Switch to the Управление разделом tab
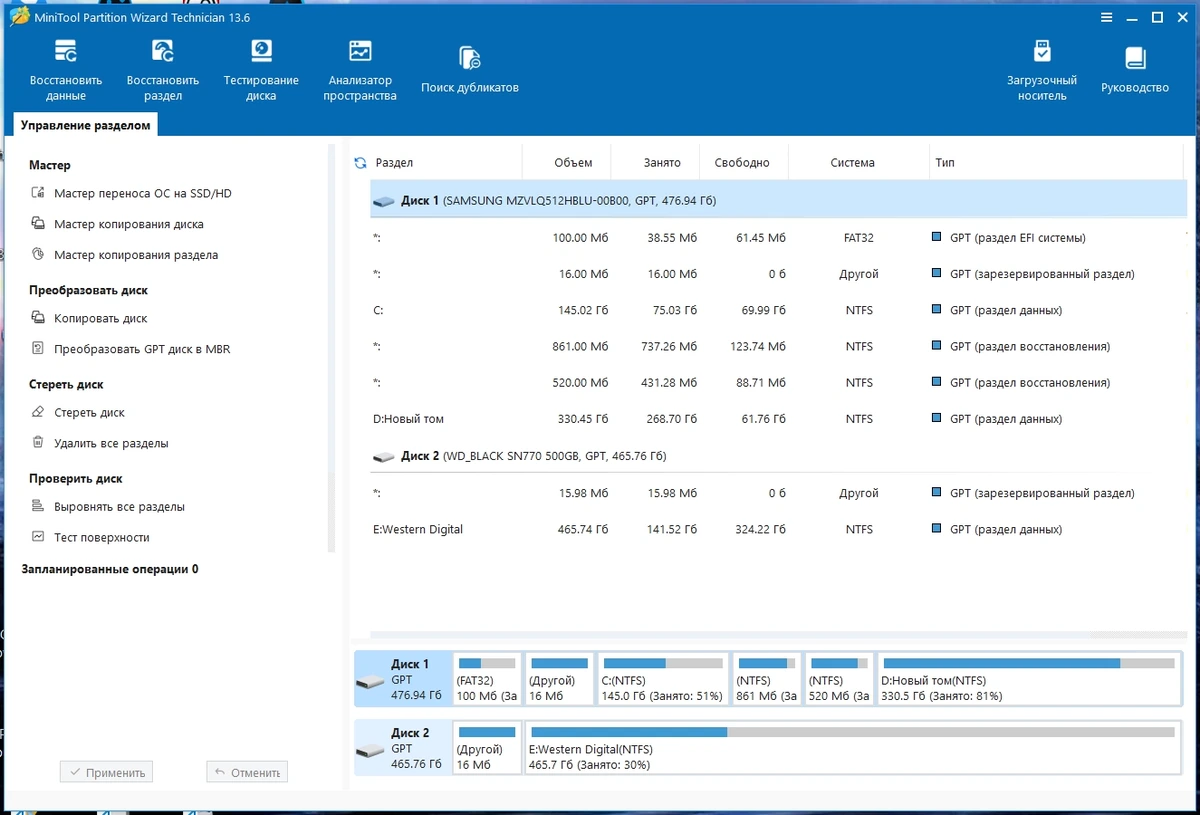The width and height of the screenshot is (1200, 815). click(86, 125)
